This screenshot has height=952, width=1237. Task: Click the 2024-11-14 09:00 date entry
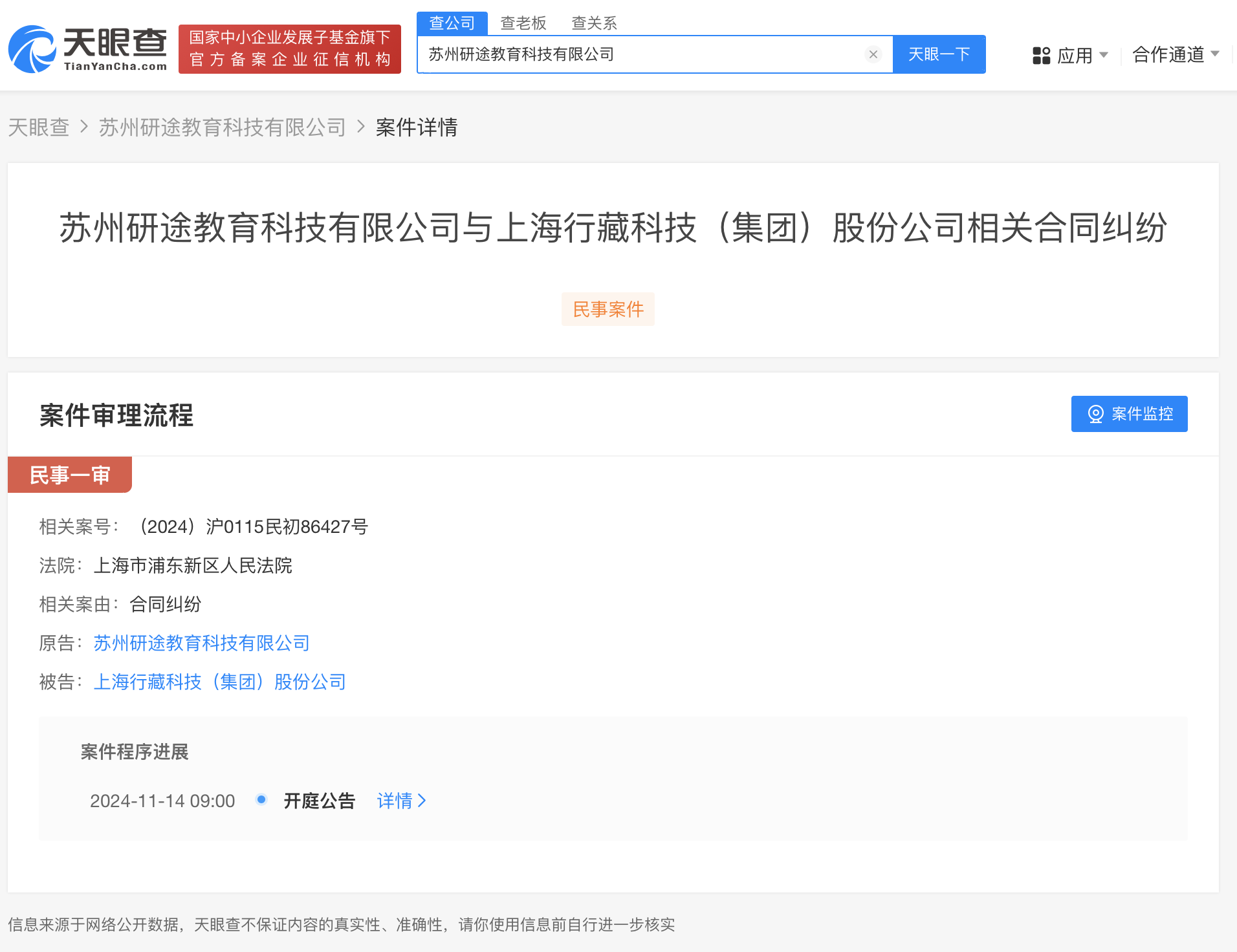pos(162,801)
